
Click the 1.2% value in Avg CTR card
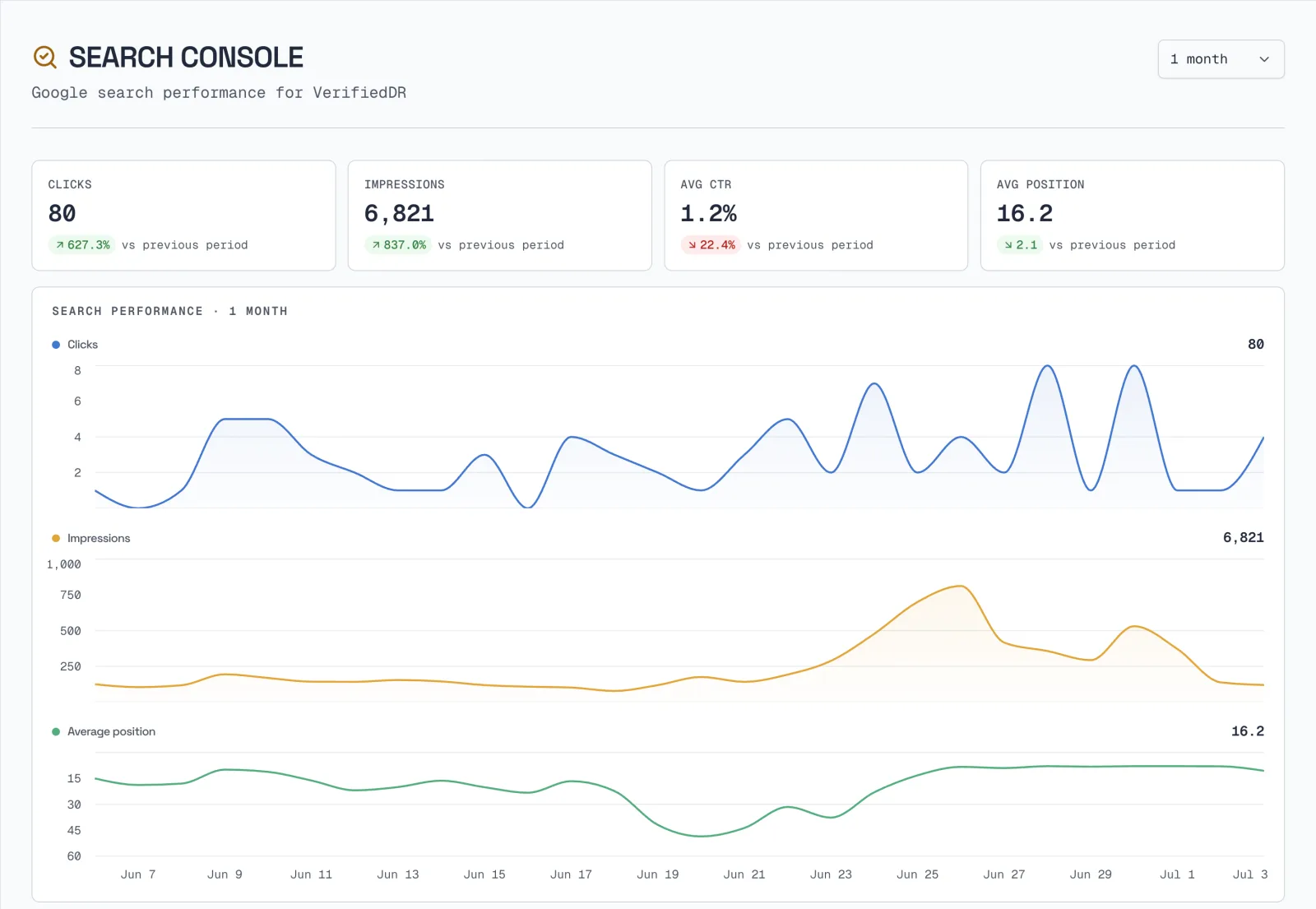tap(708, 214)
